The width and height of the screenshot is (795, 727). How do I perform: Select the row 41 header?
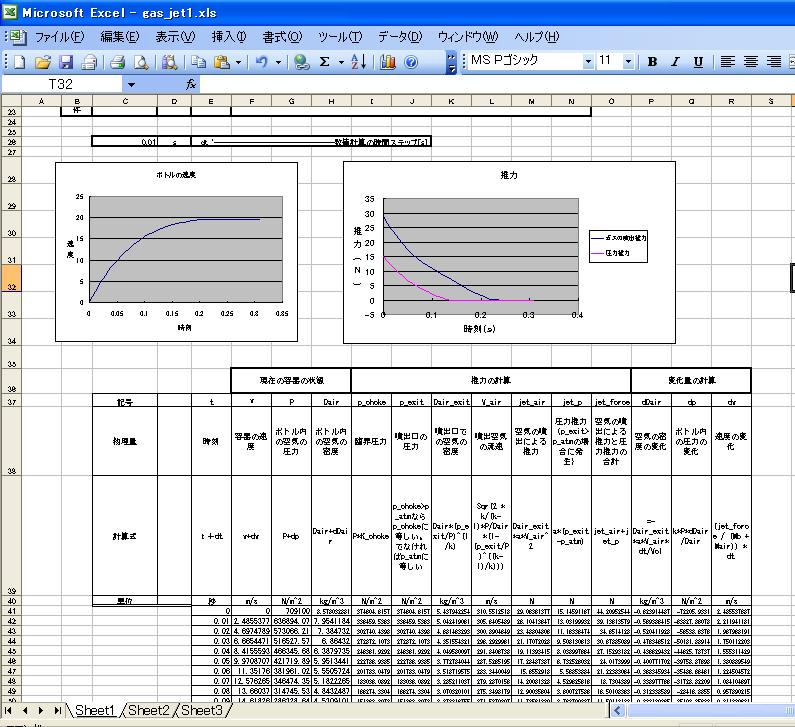click(11, 611)
